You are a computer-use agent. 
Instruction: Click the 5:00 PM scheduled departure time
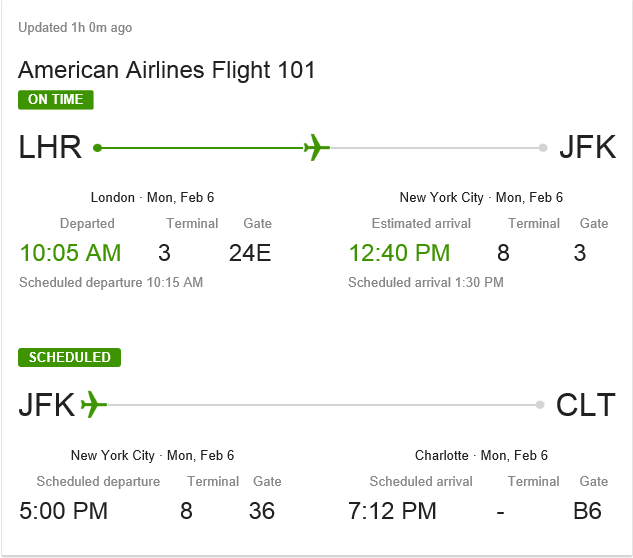click(63, 511)
